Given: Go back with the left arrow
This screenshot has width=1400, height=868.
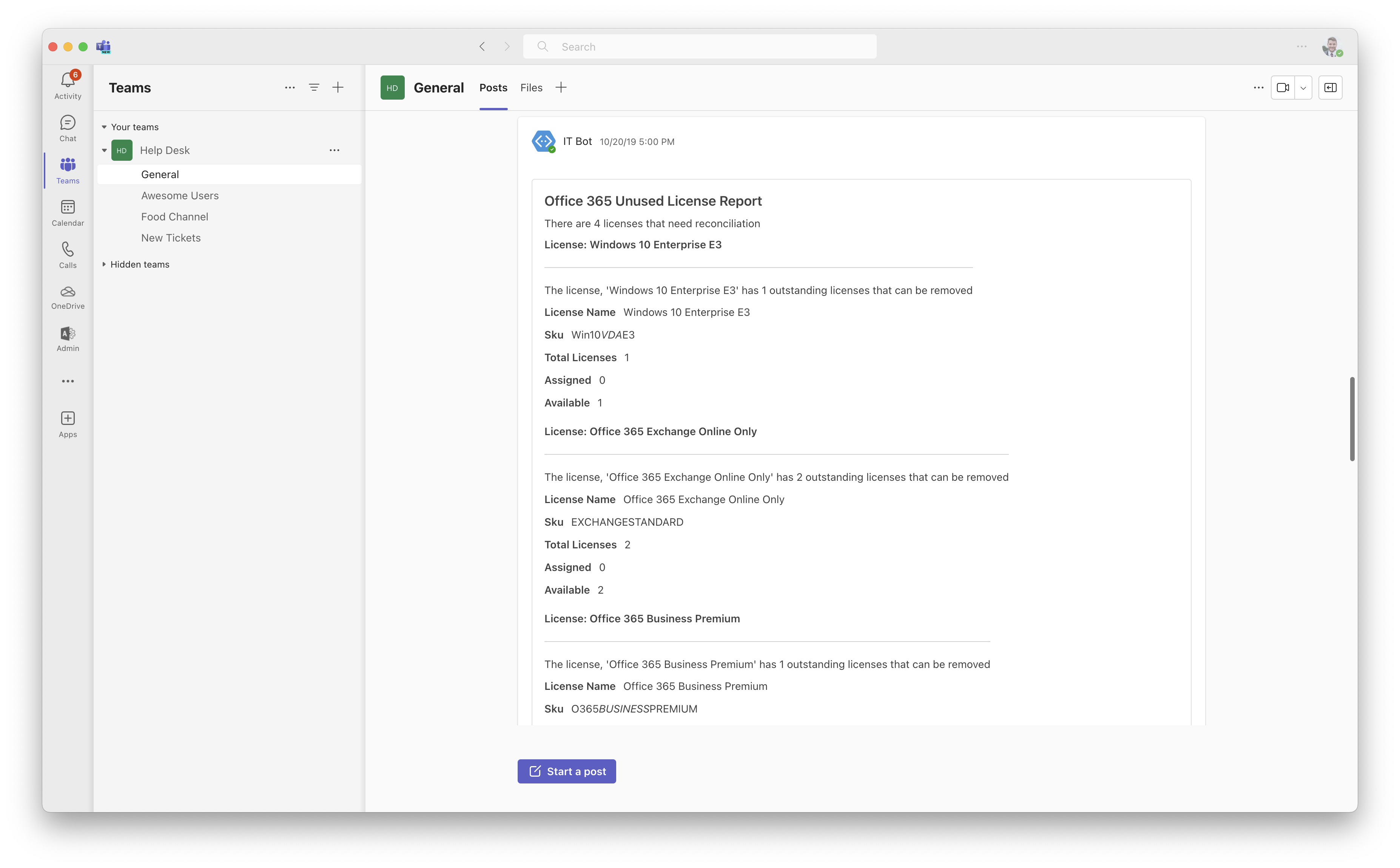Looking at the screenshot, I should [483, 46].
